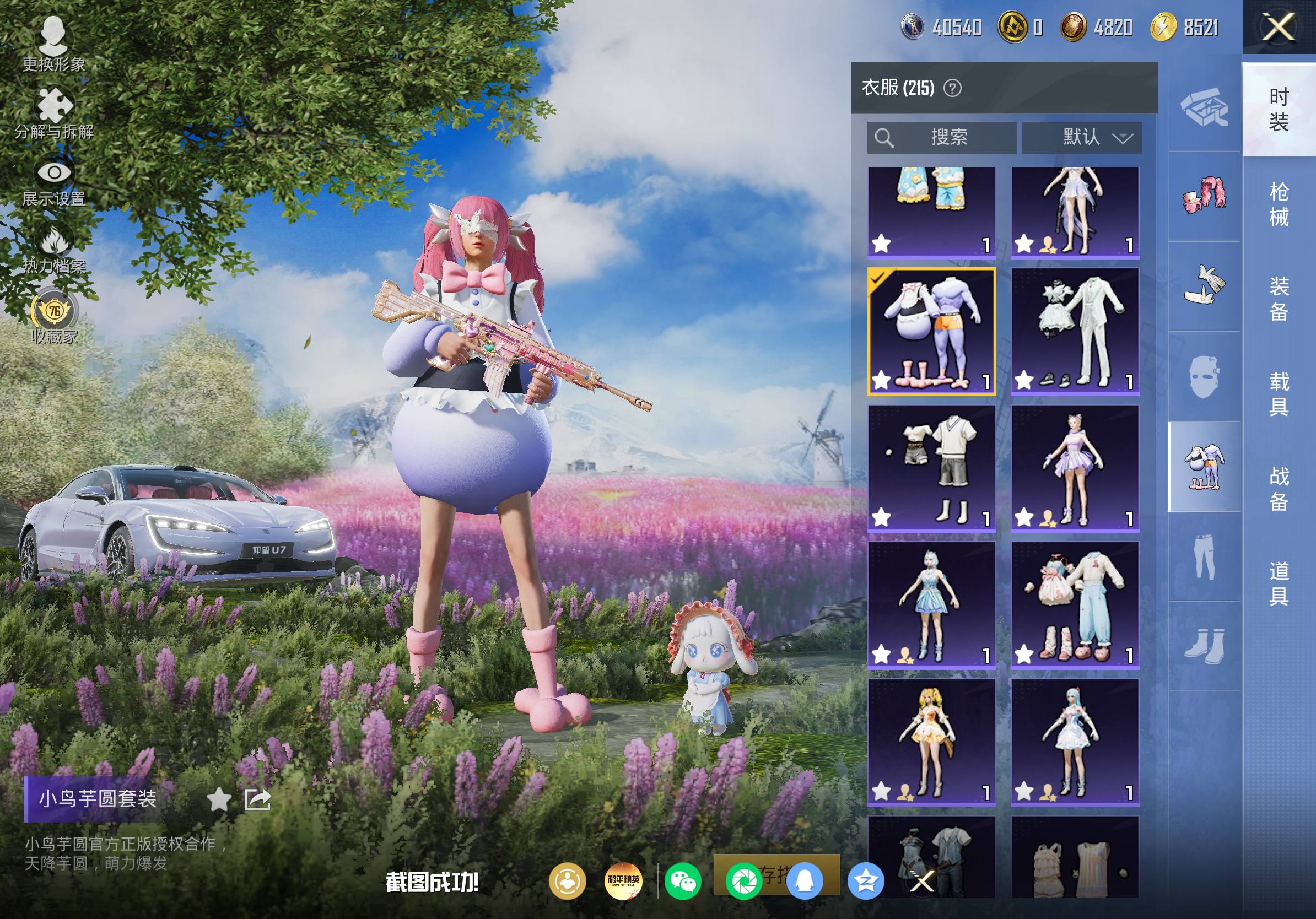The width and height of the screenshot is (1316, 919).
Task: Select the outfit clothes category icon
Action: pos(1204,466)
